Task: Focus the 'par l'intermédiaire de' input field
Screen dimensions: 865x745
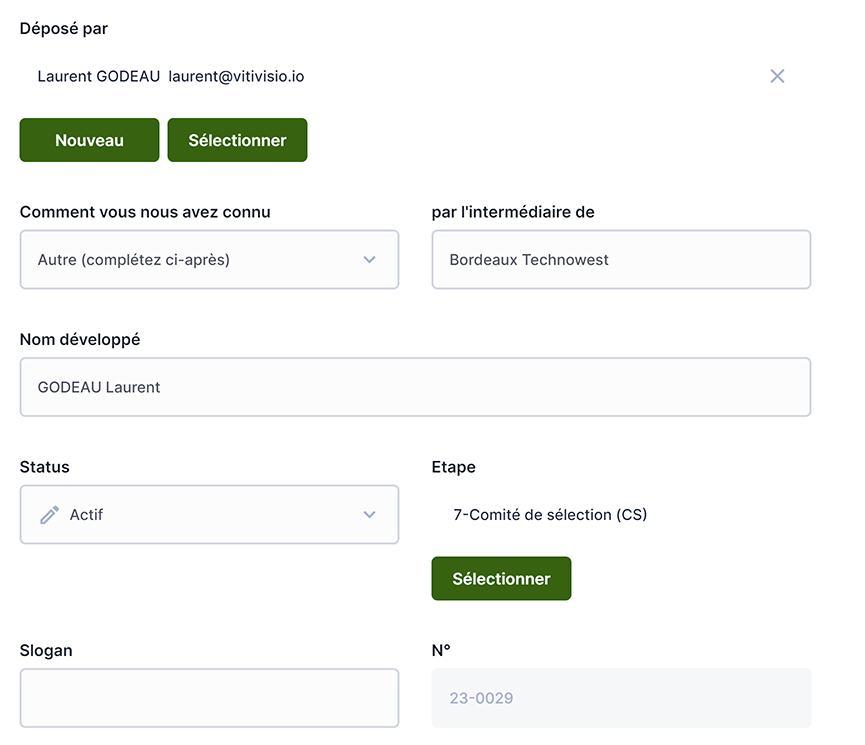Action: (x=620, y=260)
